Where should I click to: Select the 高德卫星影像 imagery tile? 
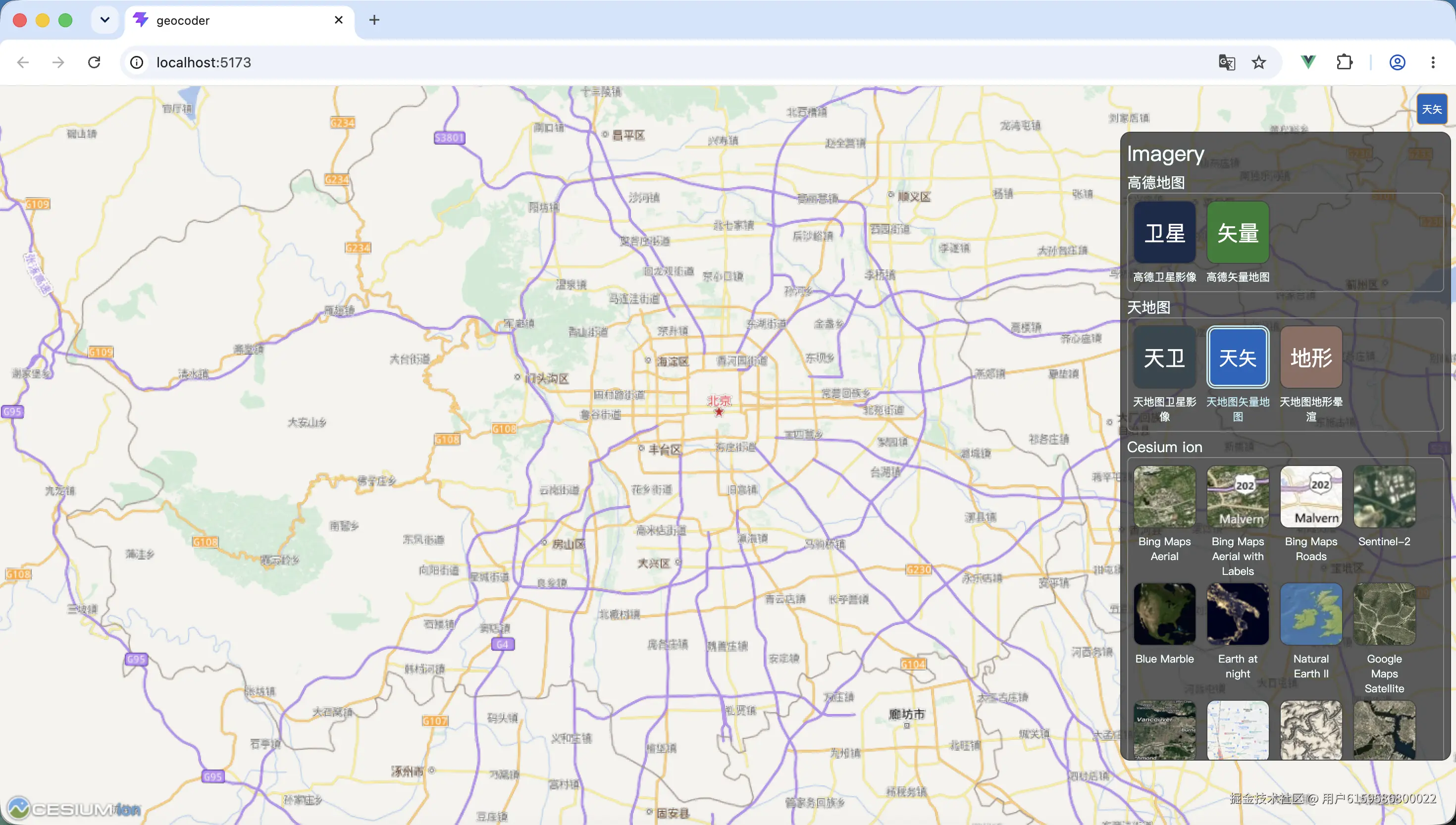pyautogui.click(x=1164, y=233)
